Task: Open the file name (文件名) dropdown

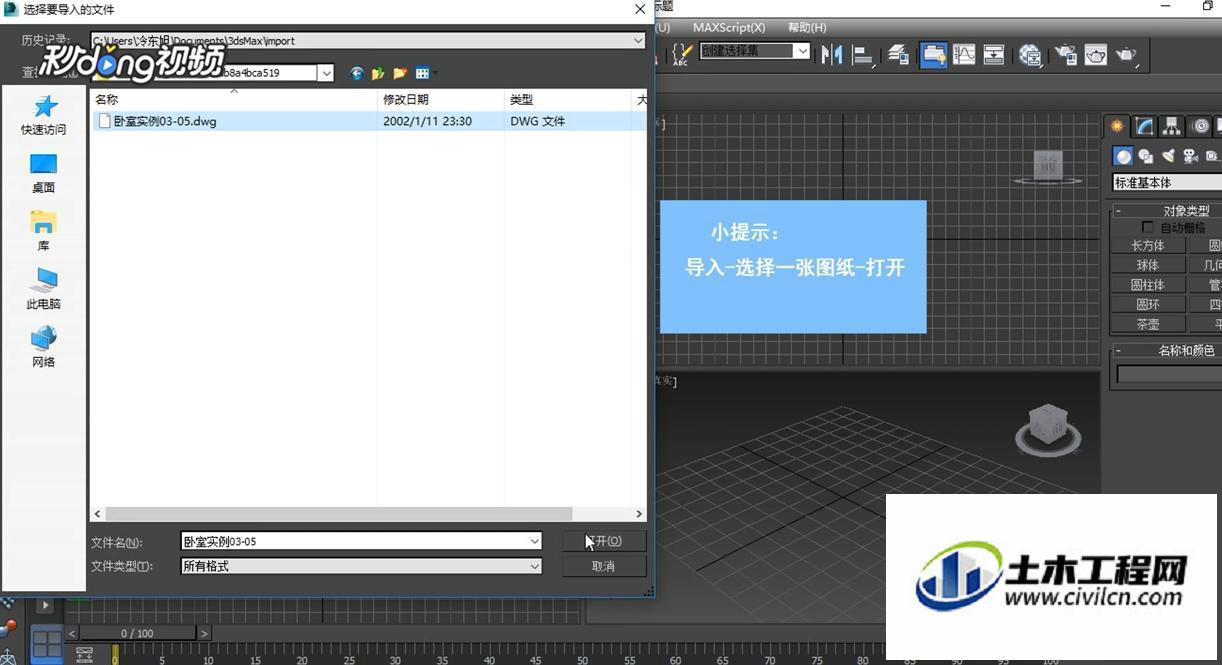Action: coord(535,541)
